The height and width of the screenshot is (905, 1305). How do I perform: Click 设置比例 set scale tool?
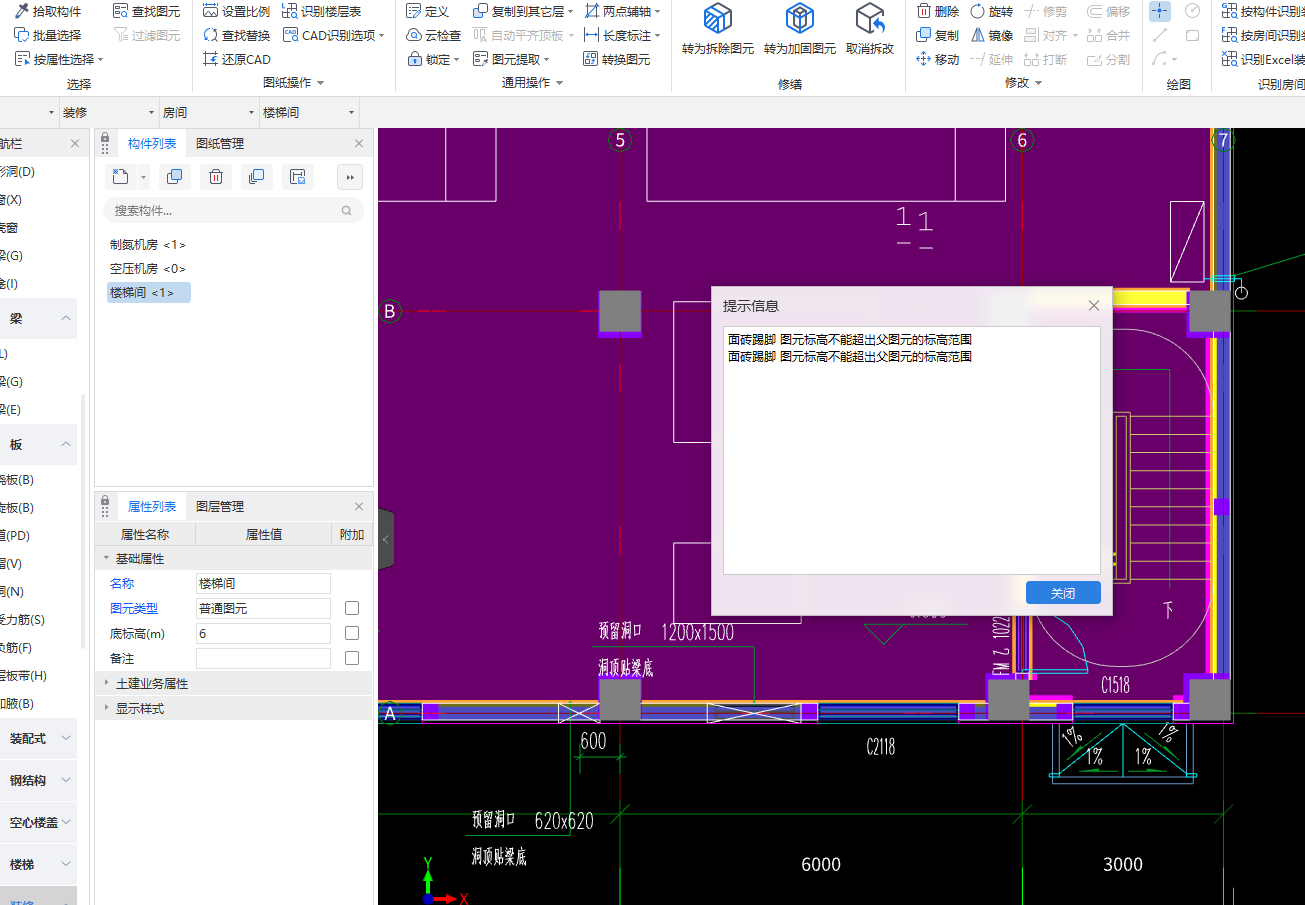236,11
